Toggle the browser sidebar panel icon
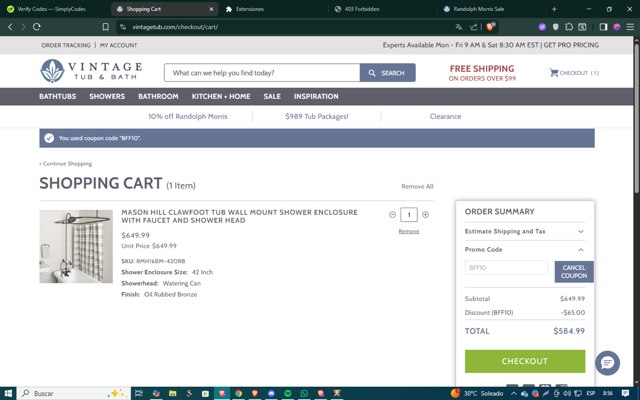Viewport: 640px width, 400px height. [603, 27]
